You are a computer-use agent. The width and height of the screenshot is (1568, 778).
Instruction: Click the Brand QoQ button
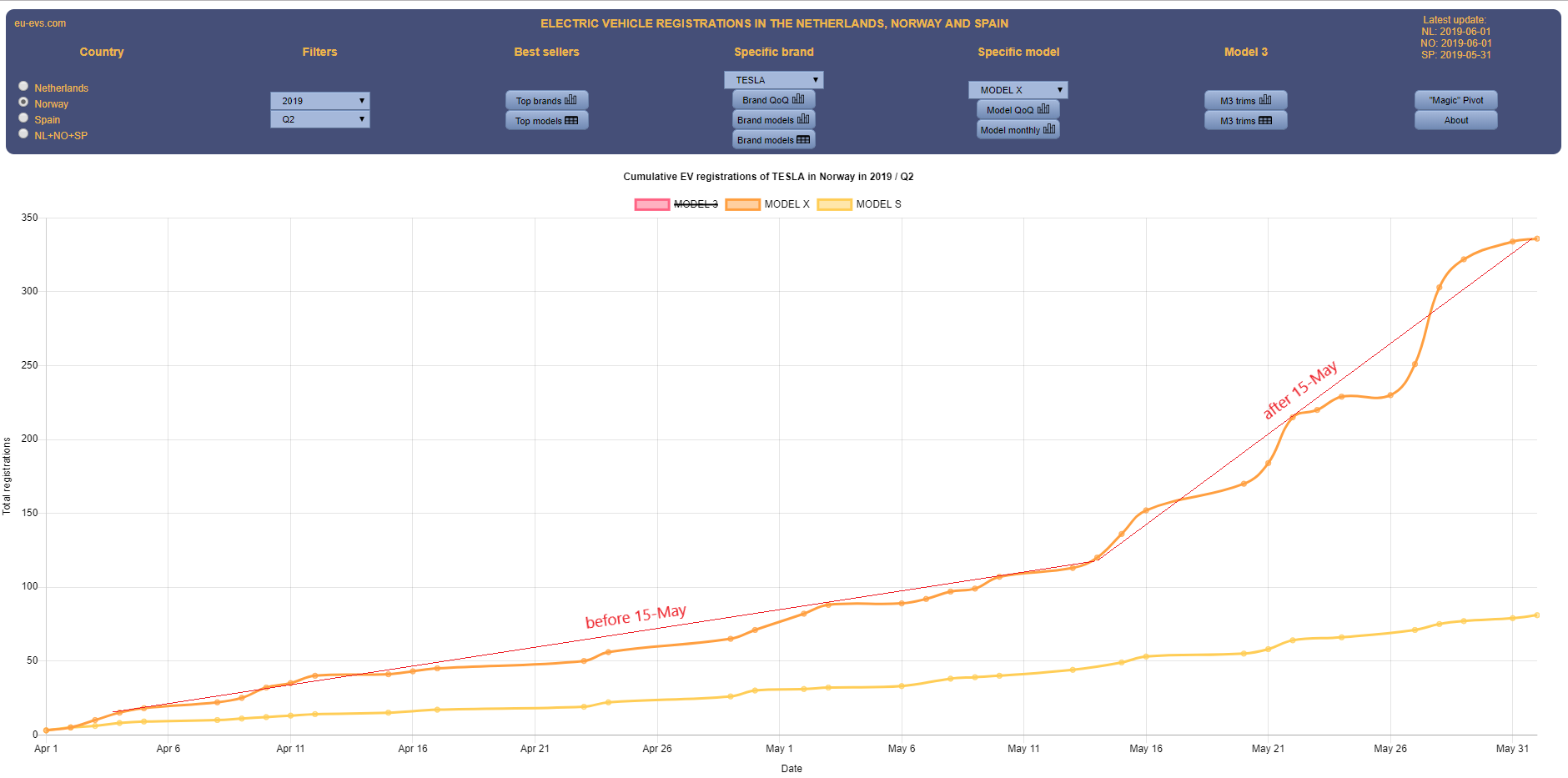click(x=774, y=99)
